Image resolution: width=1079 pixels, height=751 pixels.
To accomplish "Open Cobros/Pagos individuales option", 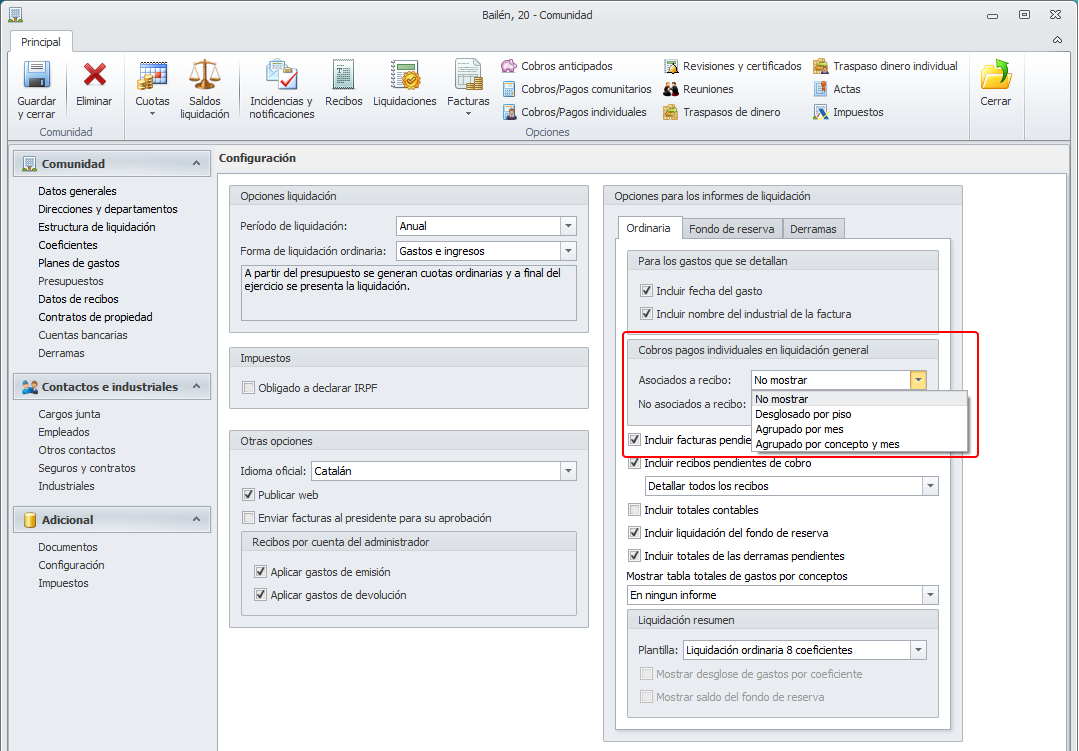I will point(575,112).
